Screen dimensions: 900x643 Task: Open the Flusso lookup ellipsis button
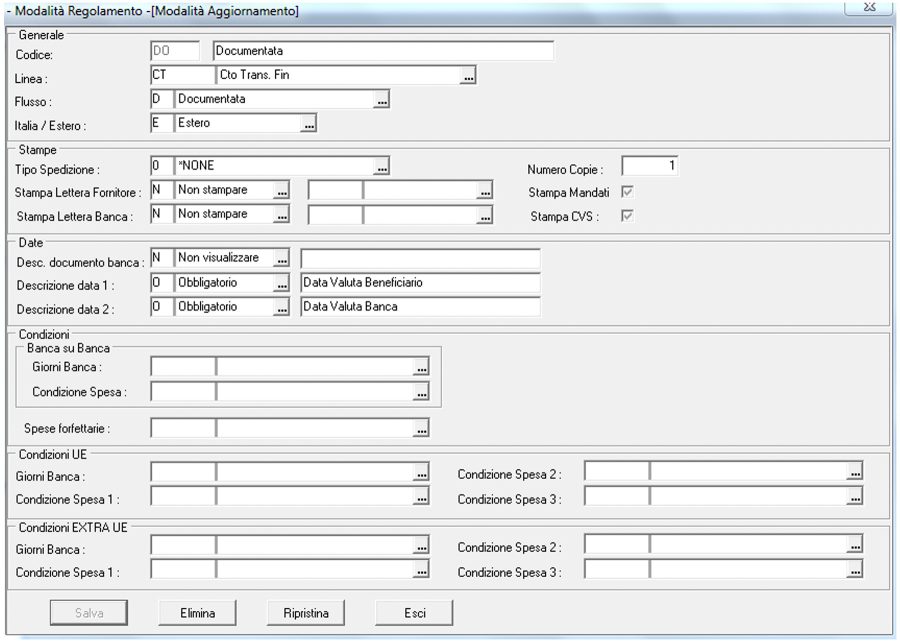381,100
